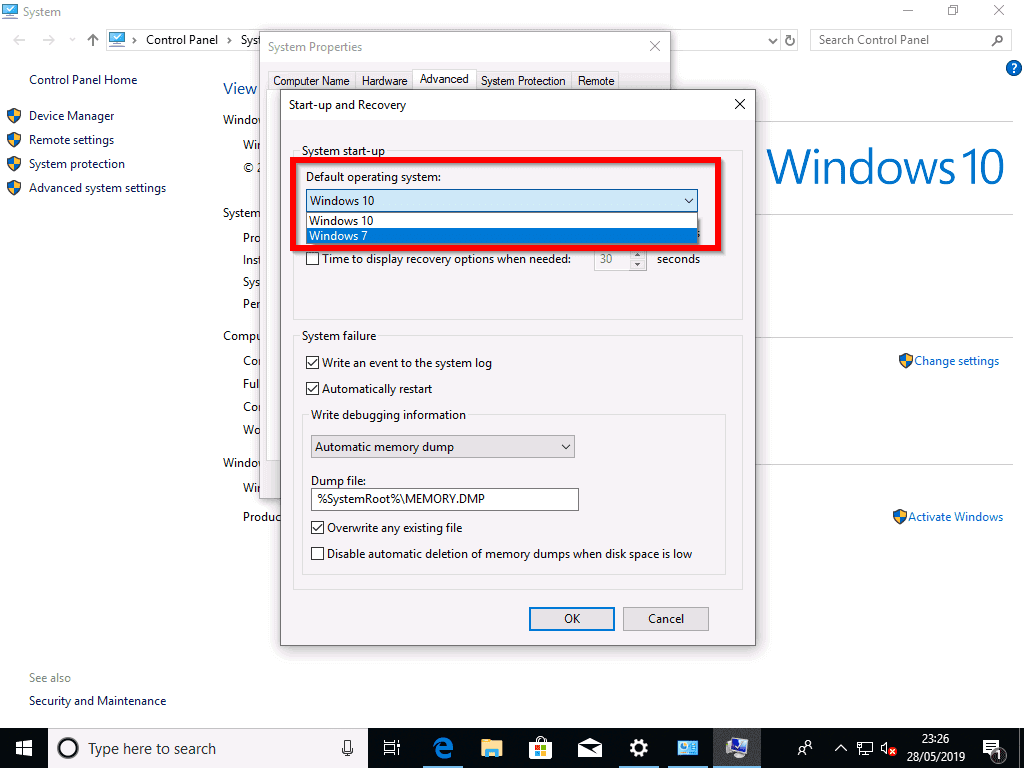Click the System Properties taskbar icon
This screenshot has height=768, width=1024.
[737, 748]
